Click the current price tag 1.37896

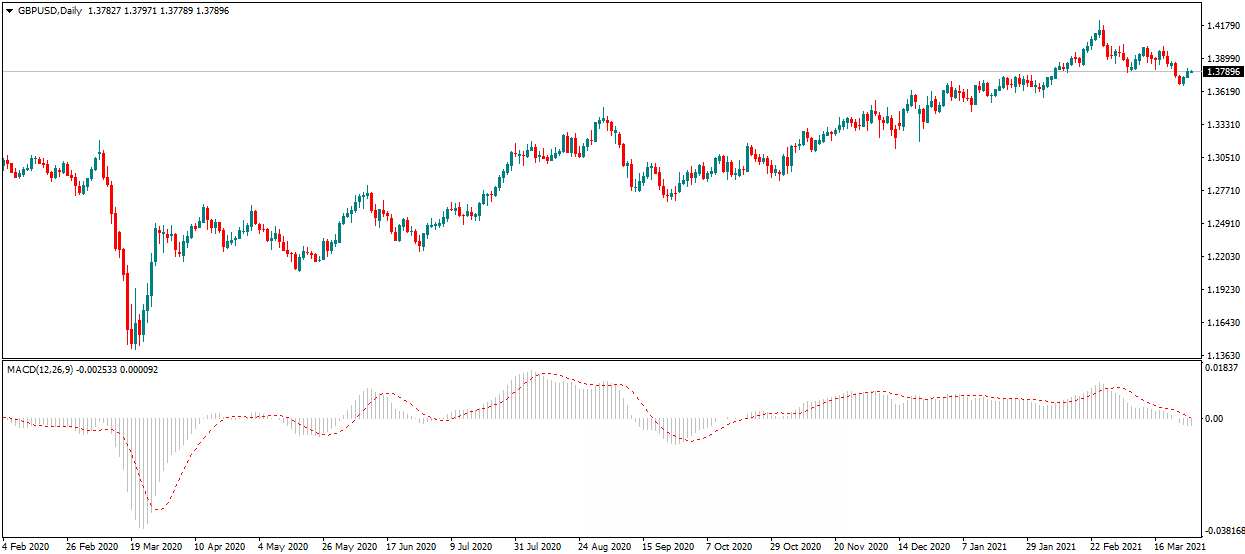coord(1223,72)
